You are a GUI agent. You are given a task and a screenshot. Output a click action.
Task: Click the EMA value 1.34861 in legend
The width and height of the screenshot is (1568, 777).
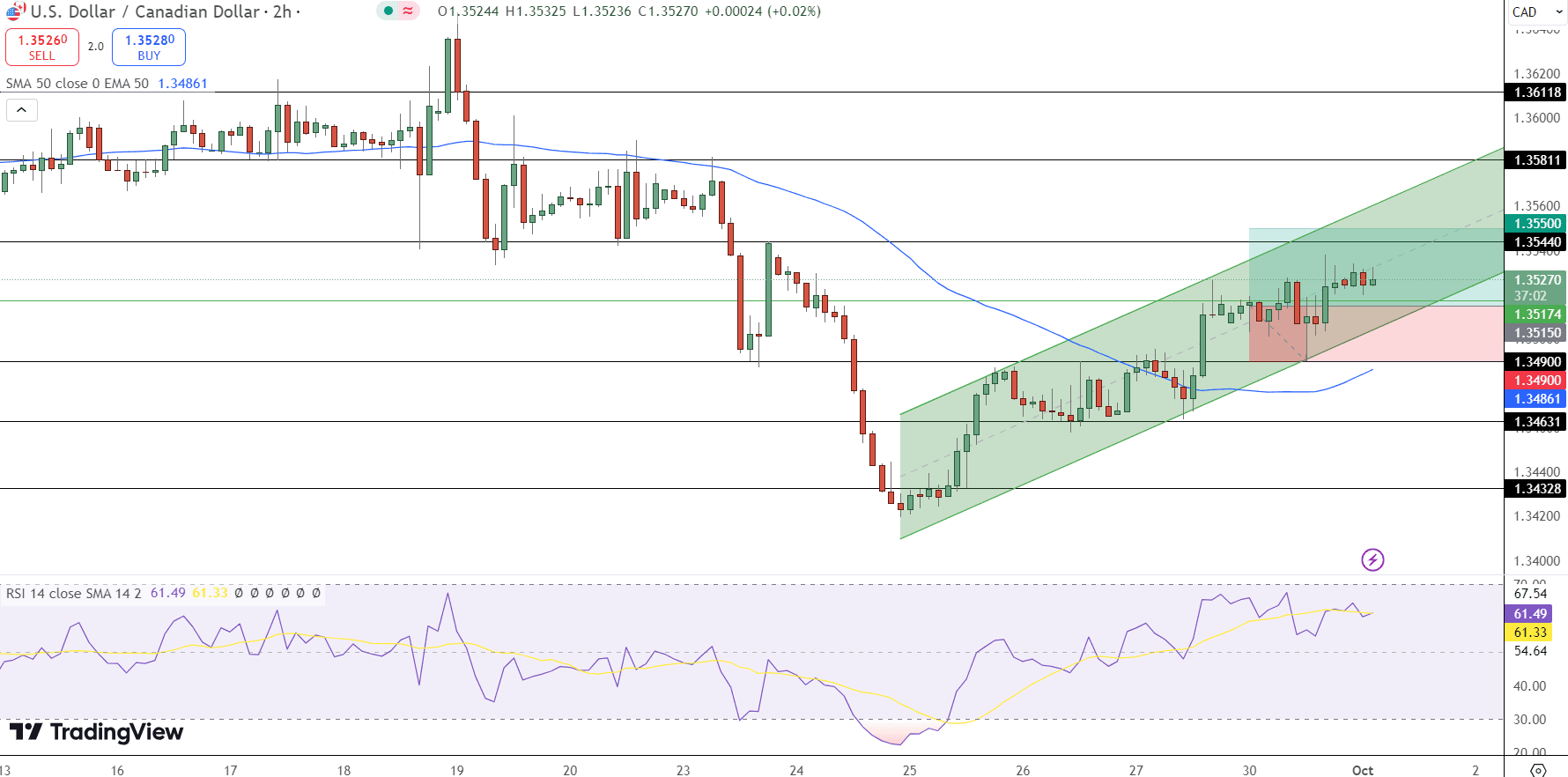click(182, 84)
